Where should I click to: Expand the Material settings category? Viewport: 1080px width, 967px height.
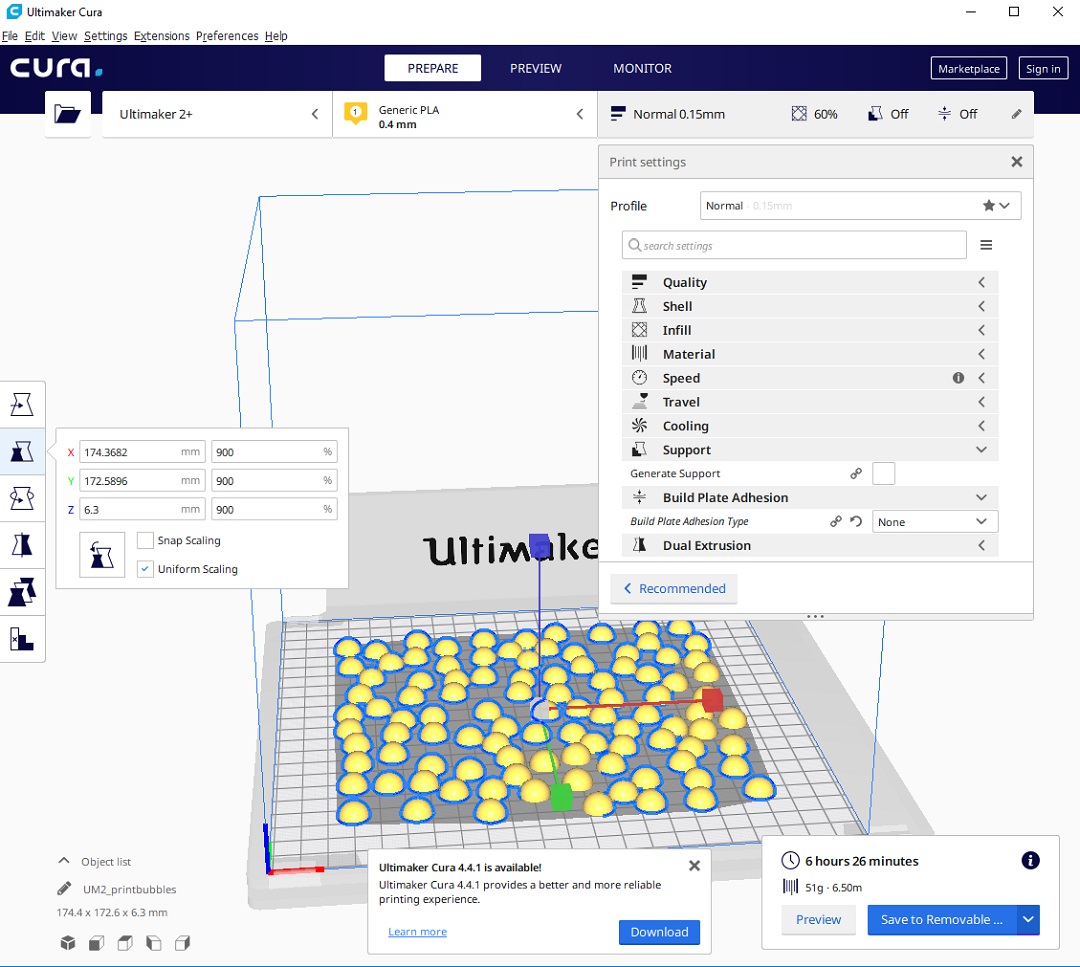tap(810, 354)
